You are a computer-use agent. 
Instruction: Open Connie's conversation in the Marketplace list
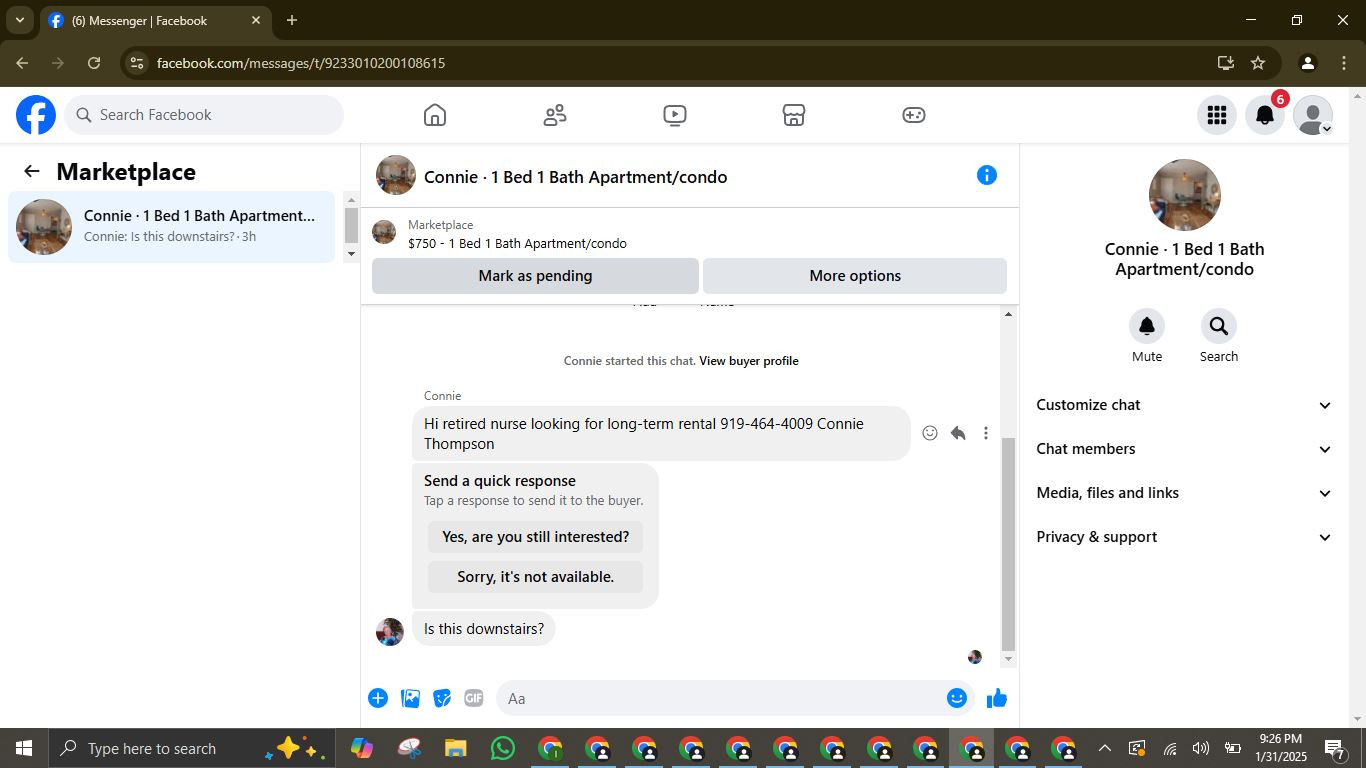[x=172, y=227]
